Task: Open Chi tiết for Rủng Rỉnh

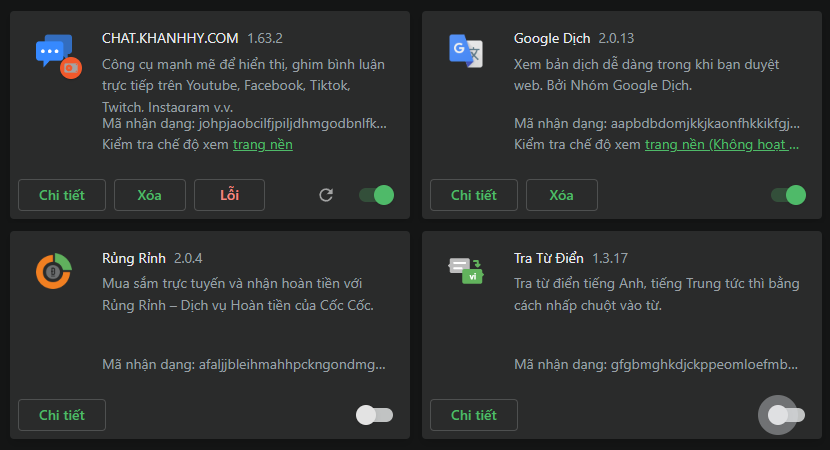Action: click(x=62, y=415)
